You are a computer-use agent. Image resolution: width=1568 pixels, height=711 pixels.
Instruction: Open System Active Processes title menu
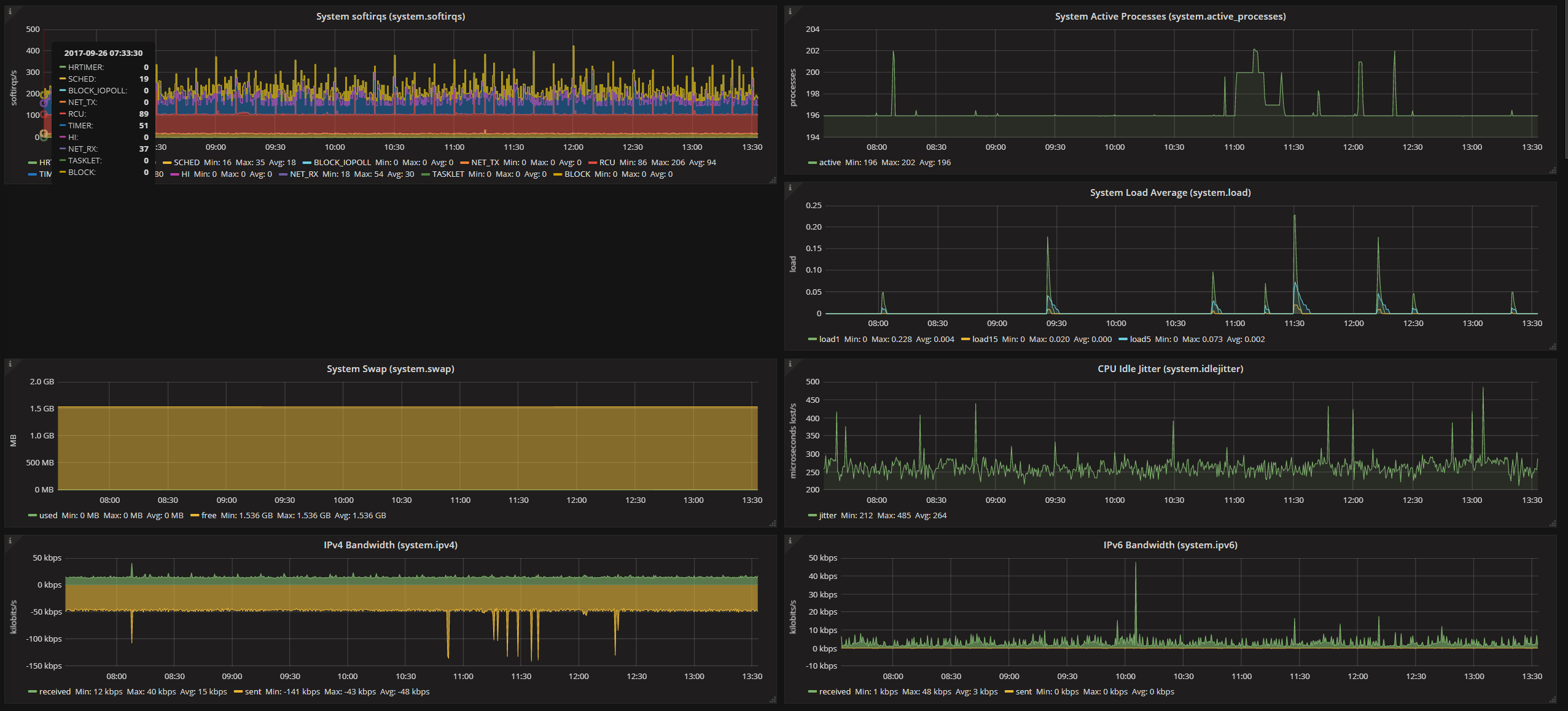[1169, 17]
